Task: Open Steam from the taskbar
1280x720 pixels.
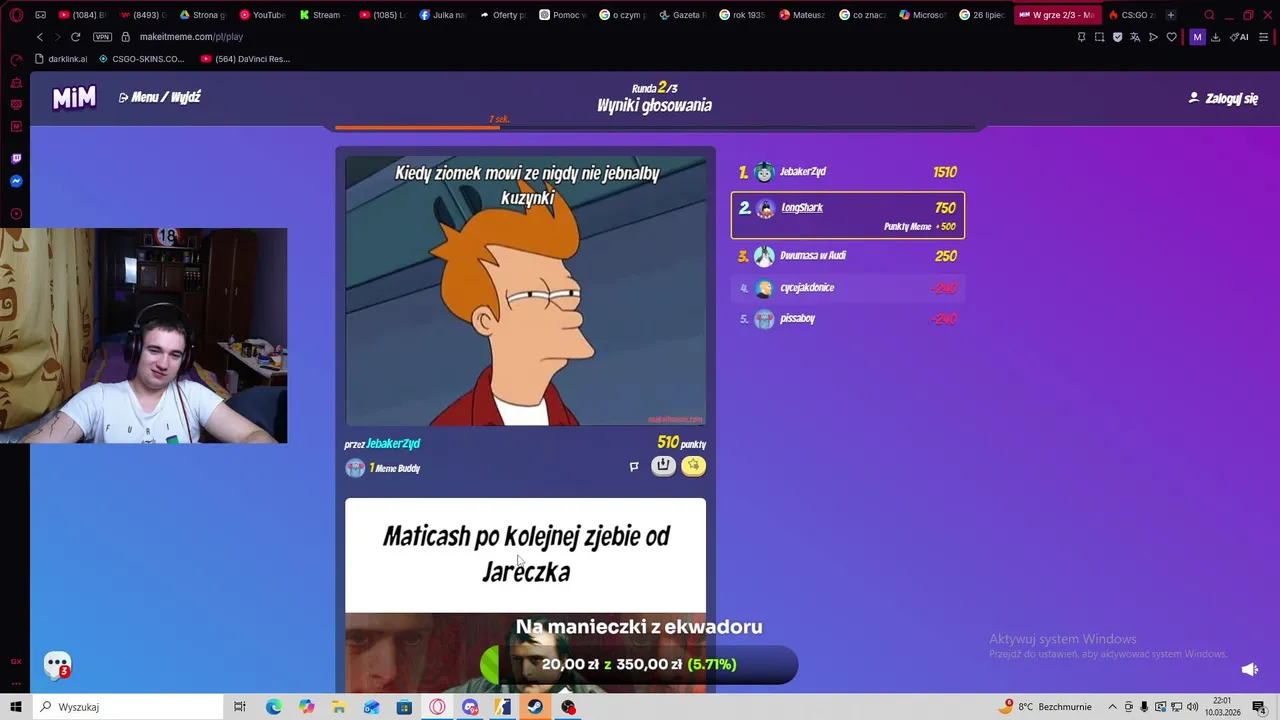Action: pyautogui.click(x=535, y=707)
